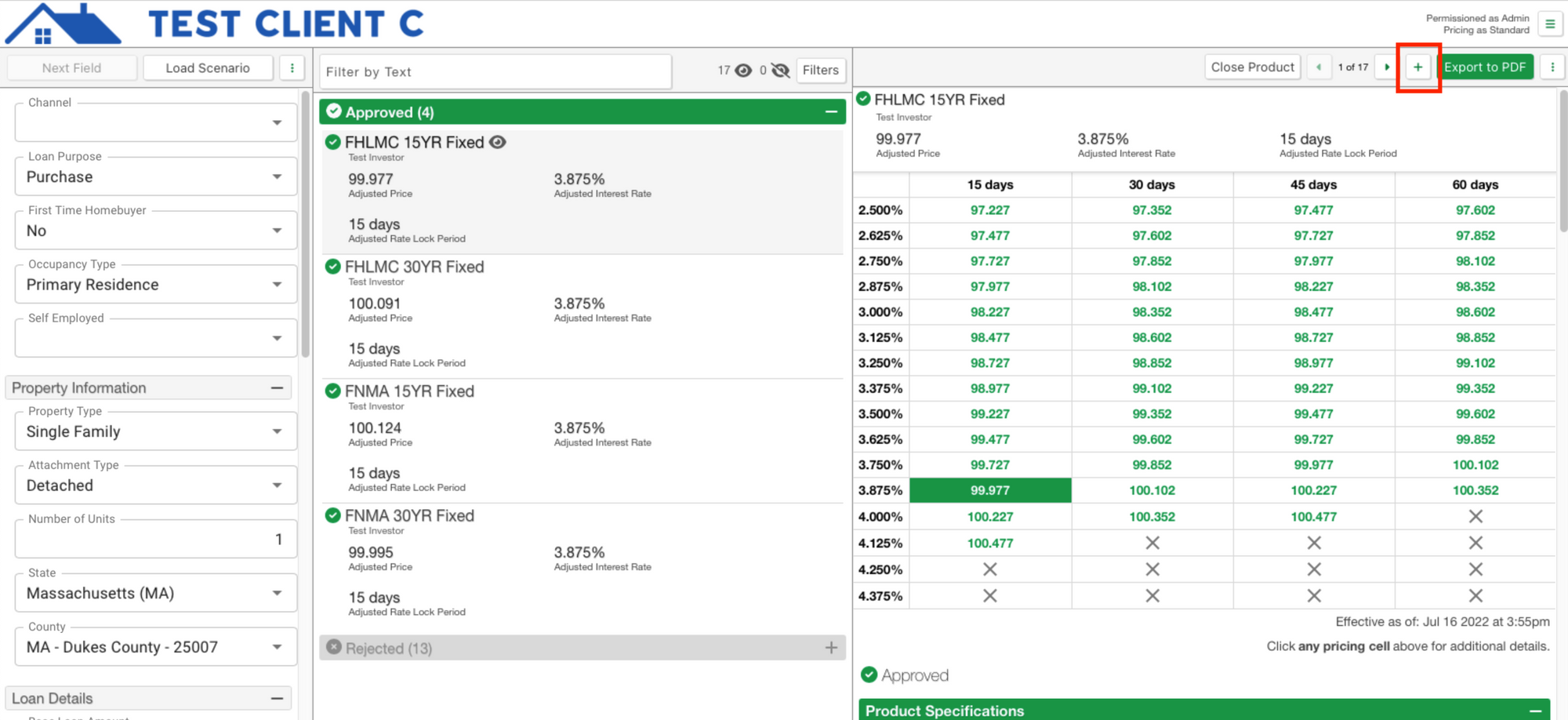Image resolution: width=1568 pixels, height=720 pixels.
Task: Go to the next product arrow
Action: (x=1387, y=67)
